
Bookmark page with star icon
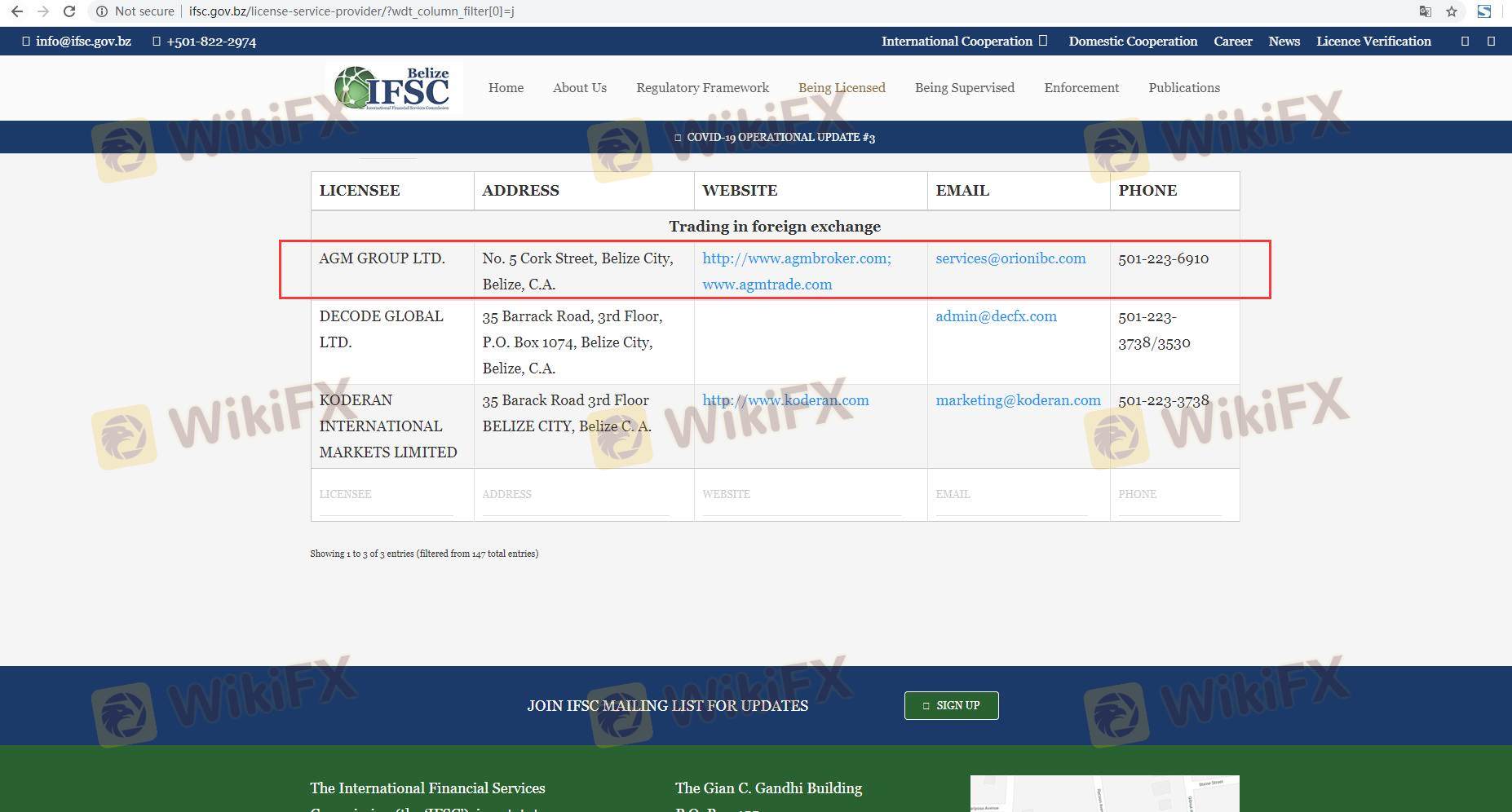tap(1452, 11)
